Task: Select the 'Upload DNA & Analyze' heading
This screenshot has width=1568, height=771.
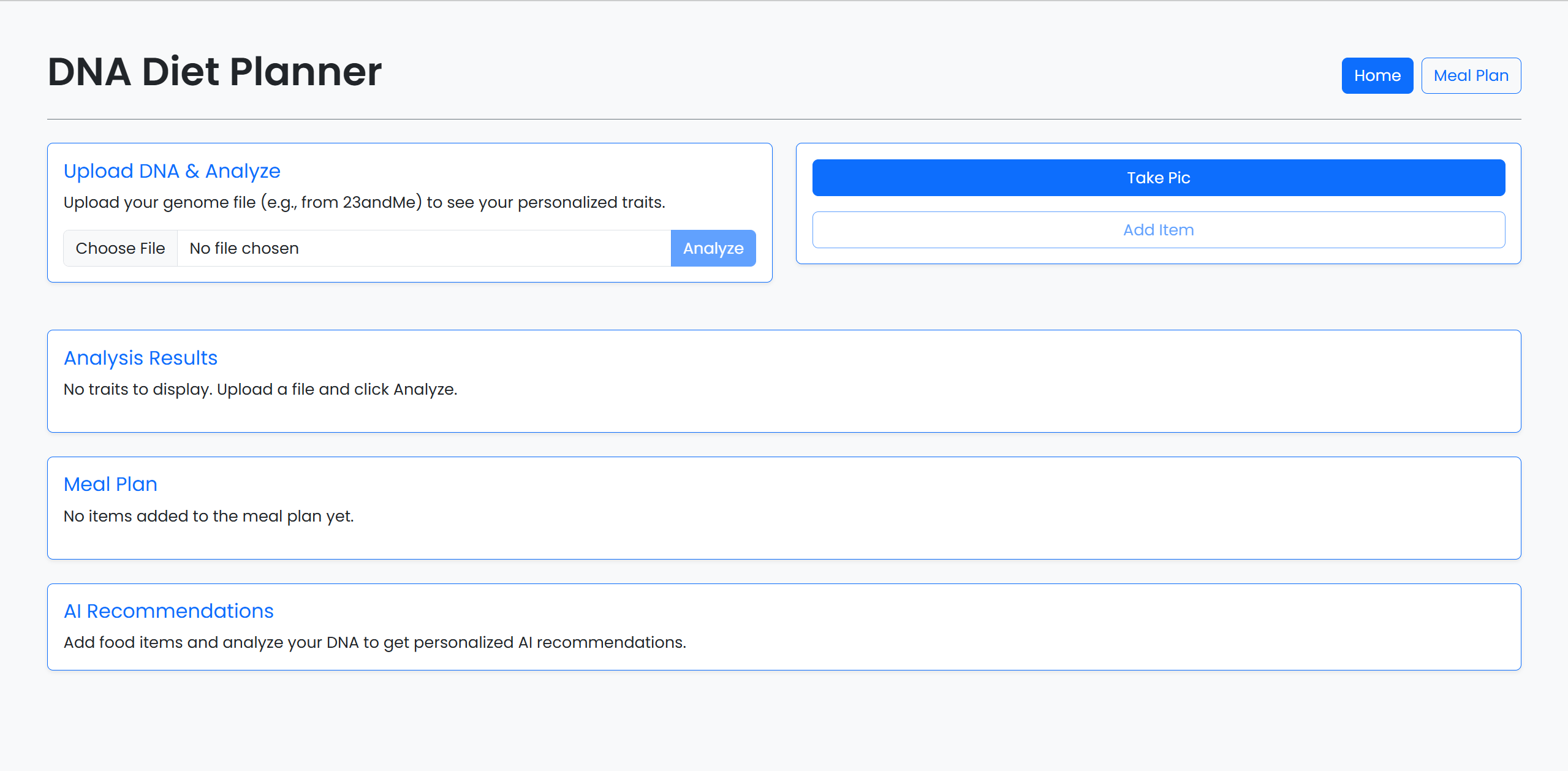Action: 172,171
